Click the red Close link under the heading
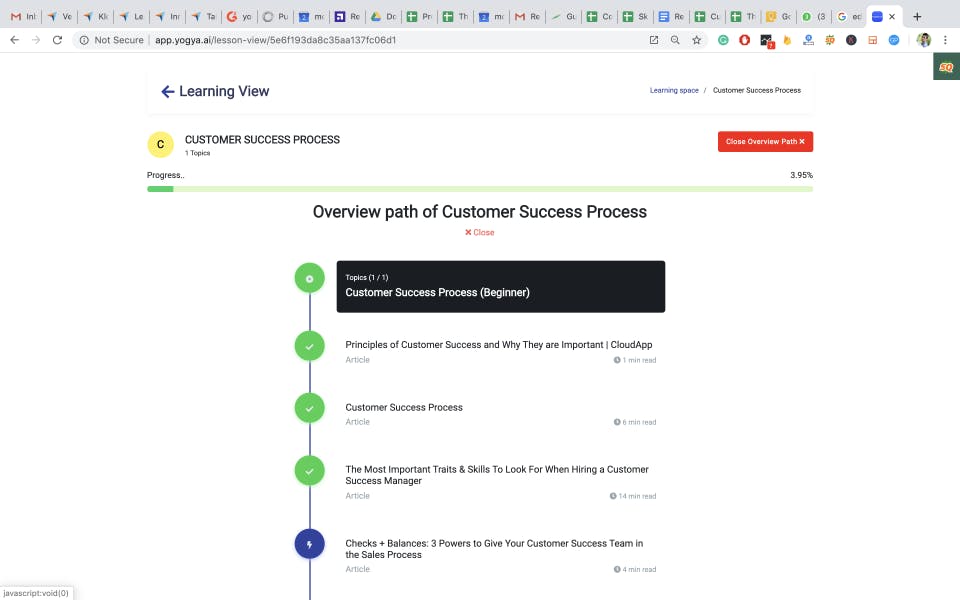This screenshot has height=600, width=960. point(479,233)
